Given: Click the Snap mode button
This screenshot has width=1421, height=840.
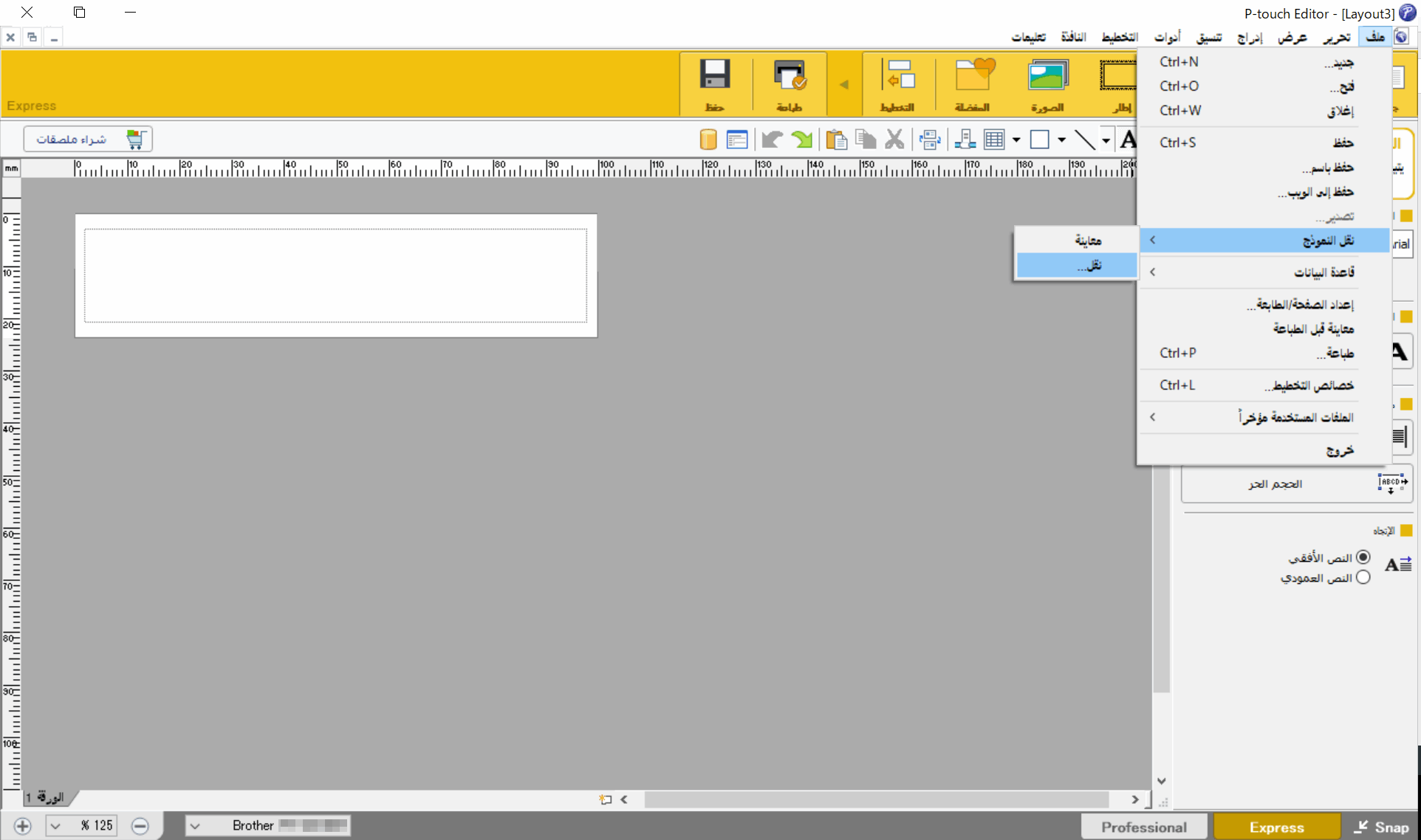Looking at the screenshot, I should tap(1381, 827).
